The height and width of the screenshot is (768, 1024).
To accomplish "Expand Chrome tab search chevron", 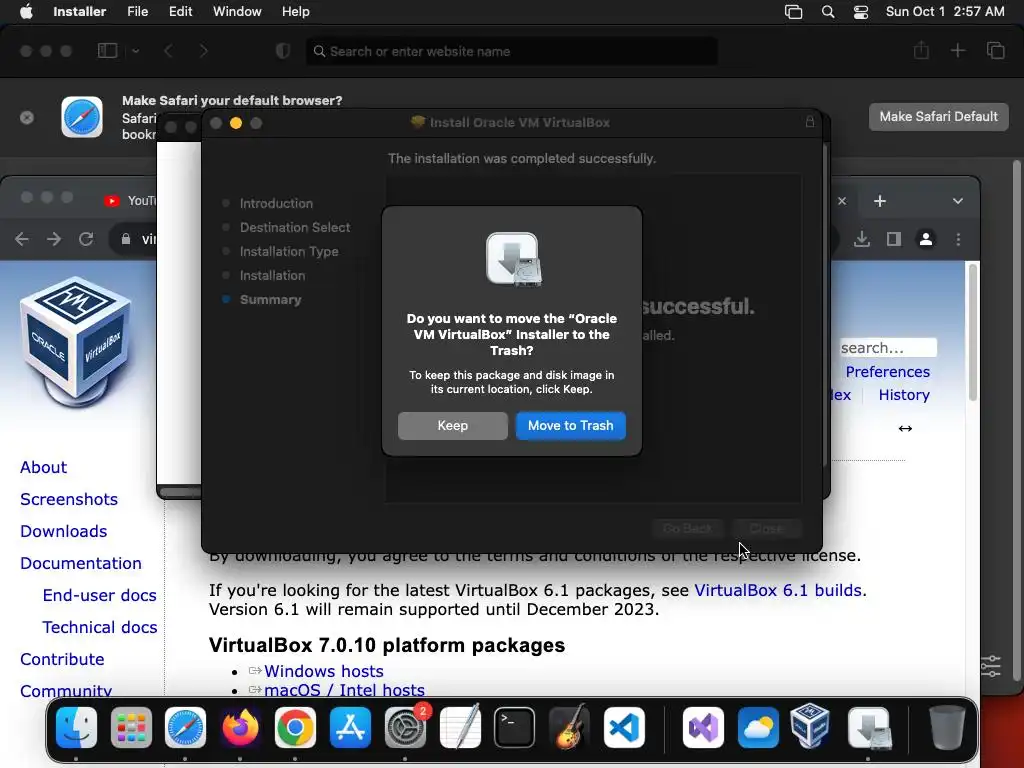I will 957,201.
